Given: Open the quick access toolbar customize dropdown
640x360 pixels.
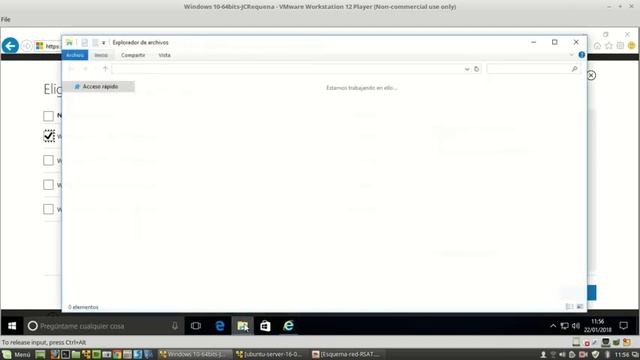Looking at the screenshot, I should (x=104, y=43).
